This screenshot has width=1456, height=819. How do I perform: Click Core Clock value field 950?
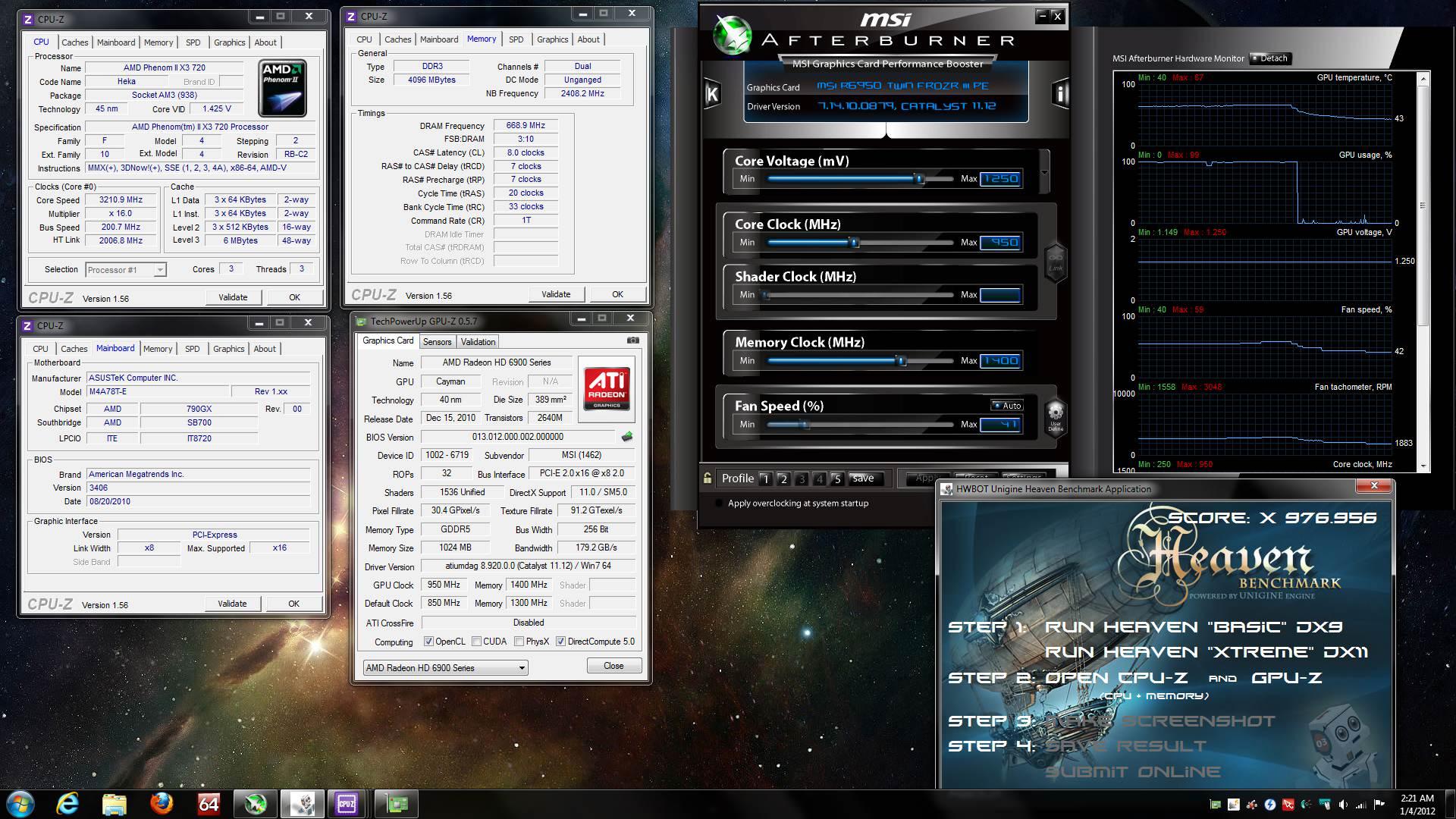click(x=1001, y=243)
